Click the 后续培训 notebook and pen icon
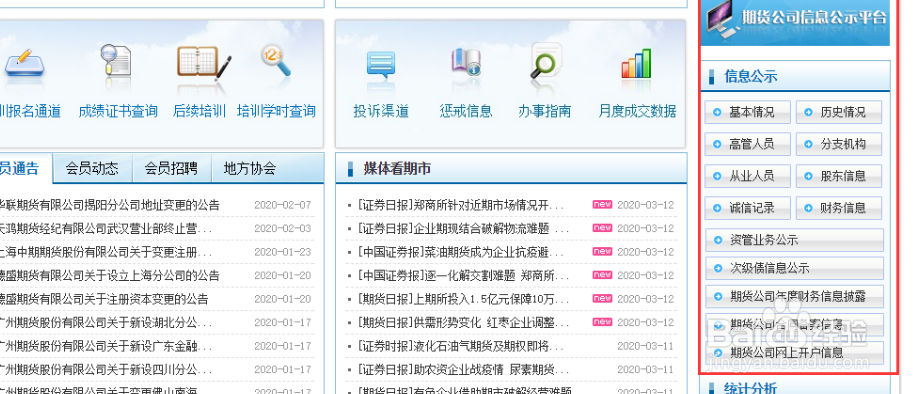This screenshot has width=921, height=394. (204, 63)
